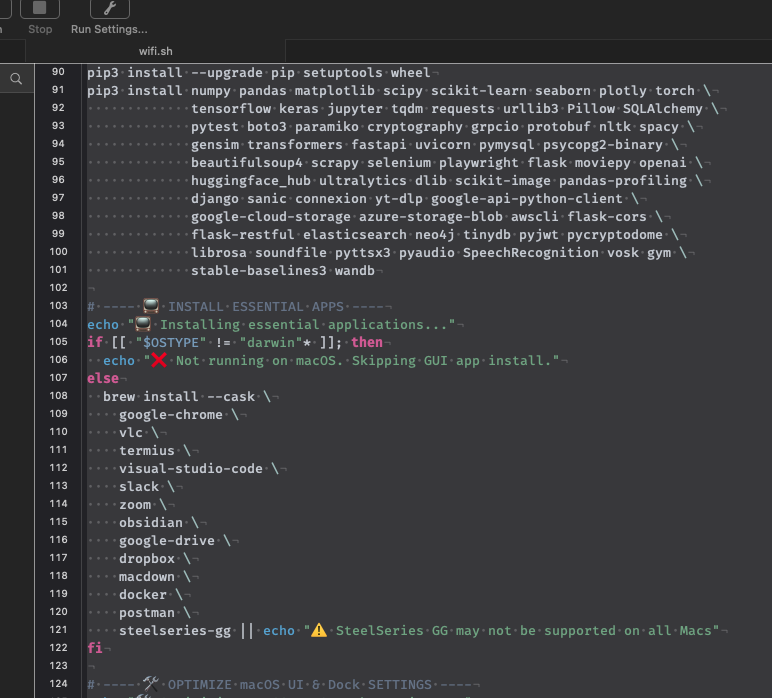Click on '$OSTYPE' variable on line 105
772x698 pixels.
(x=171, y=343)
